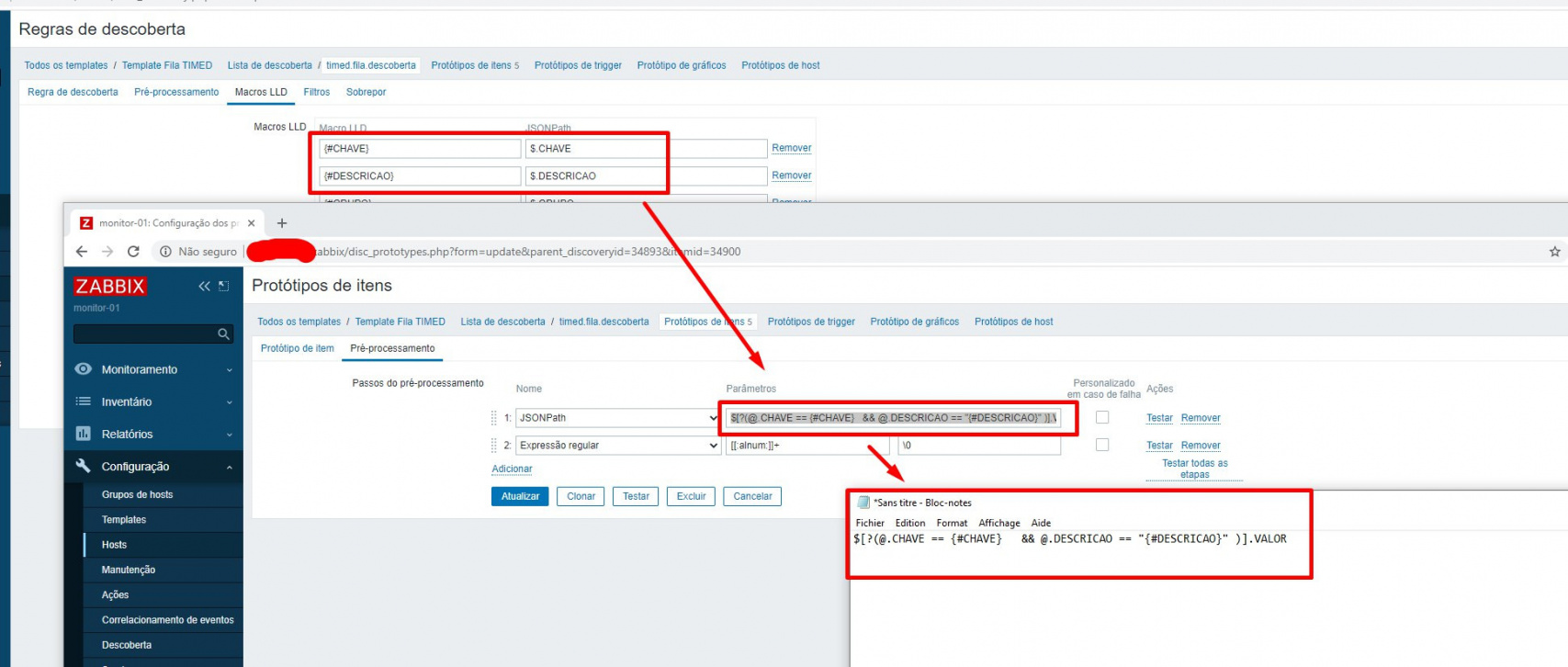Click Remover link for the Expressão regular step
1568x667 pixels.
coord(1201,446)
